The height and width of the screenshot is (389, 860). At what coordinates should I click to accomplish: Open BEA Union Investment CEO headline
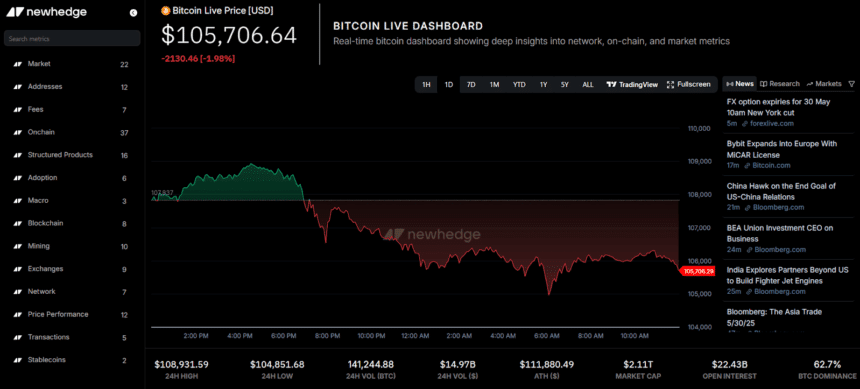tap(781, 234)
